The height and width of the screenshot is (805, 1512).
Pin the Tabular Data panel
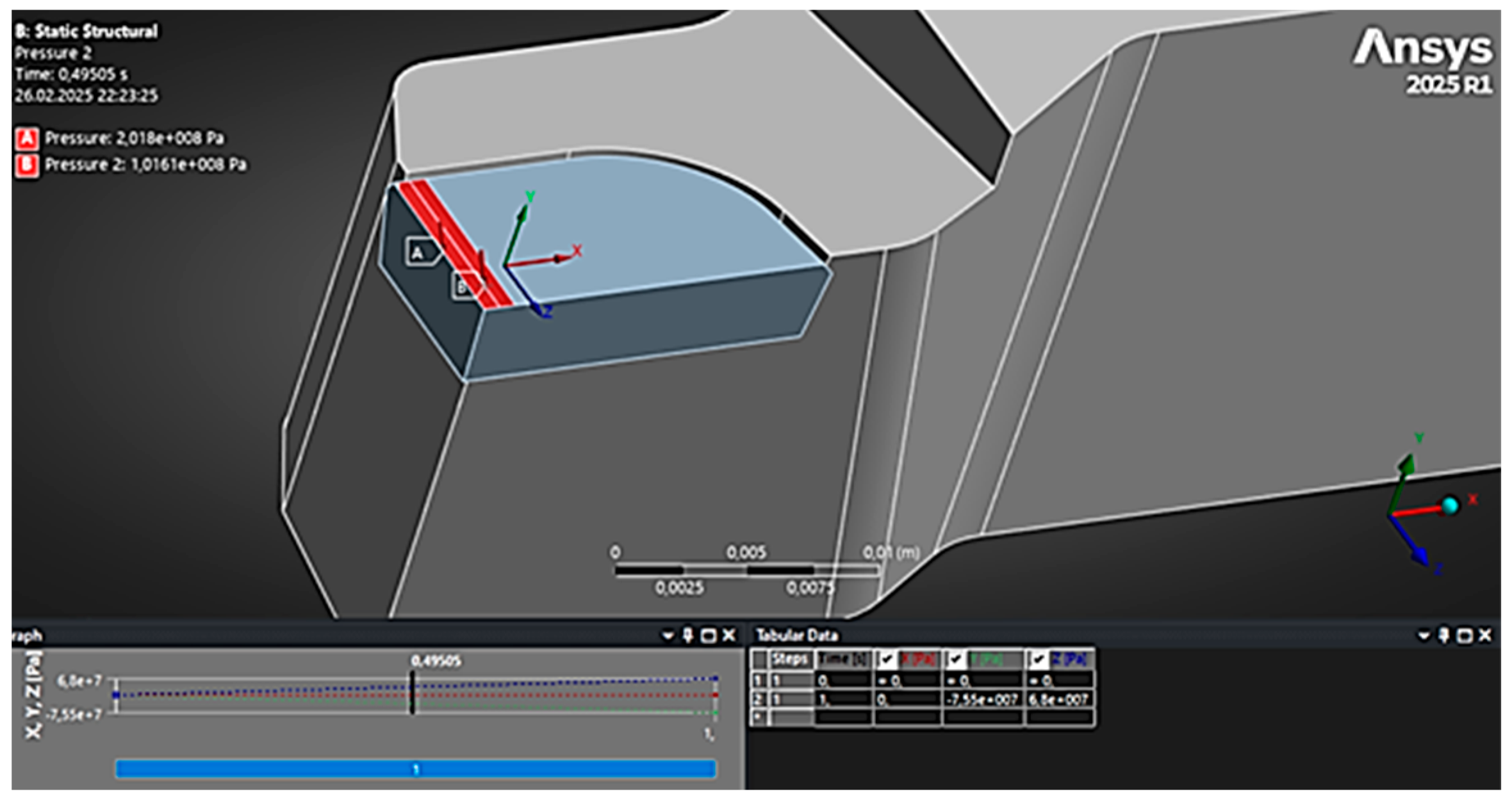click(x=1443, y=635)
